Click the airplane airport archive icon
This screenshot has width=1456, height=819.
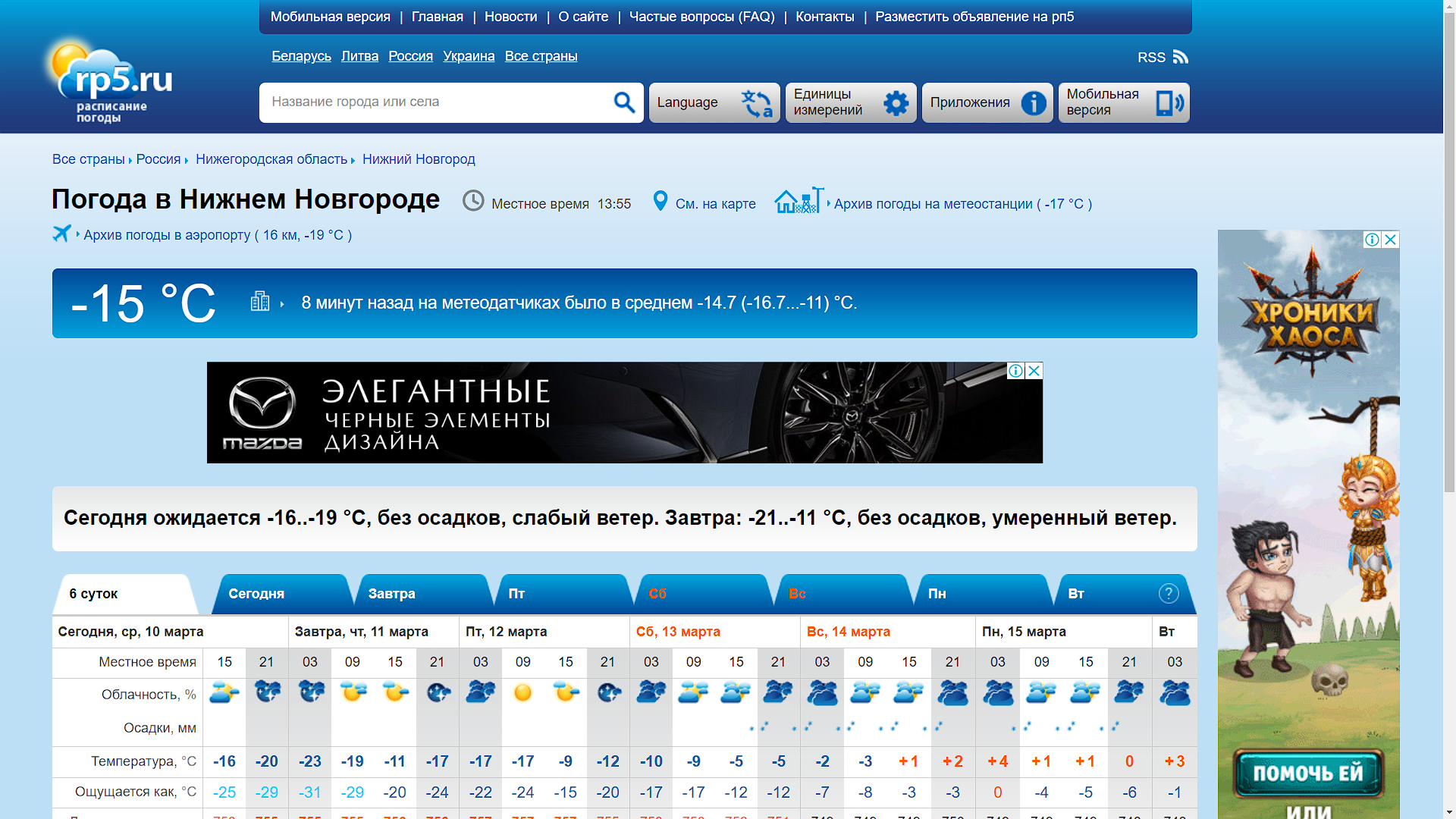click(x=61, y=234)
